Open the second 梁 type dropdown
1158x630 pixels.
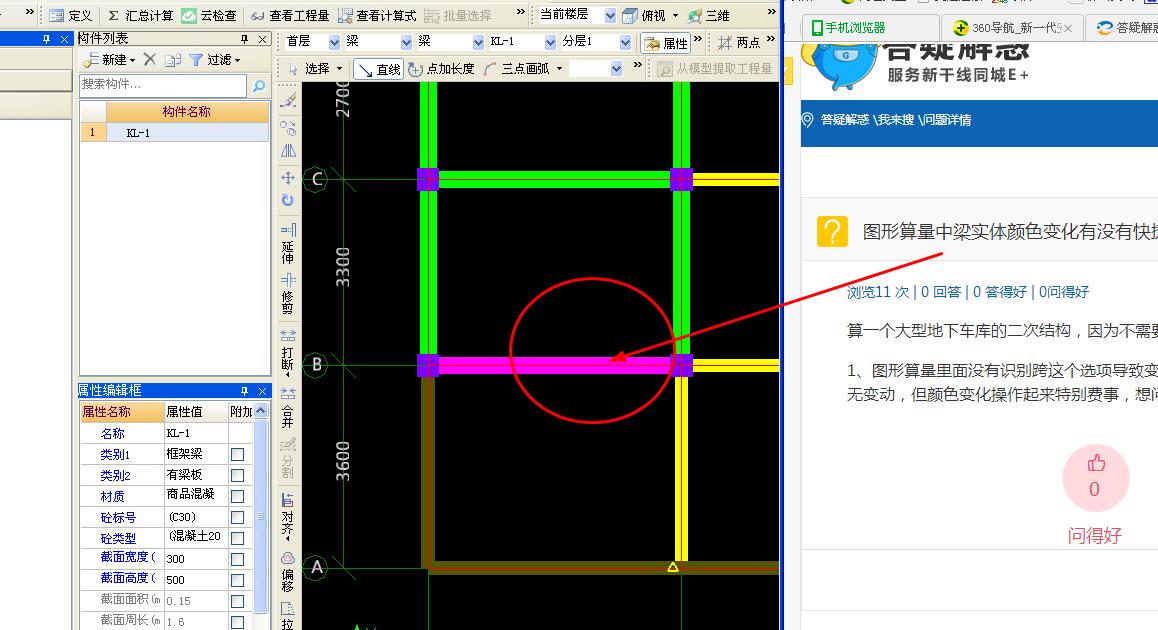click(478, 42)
